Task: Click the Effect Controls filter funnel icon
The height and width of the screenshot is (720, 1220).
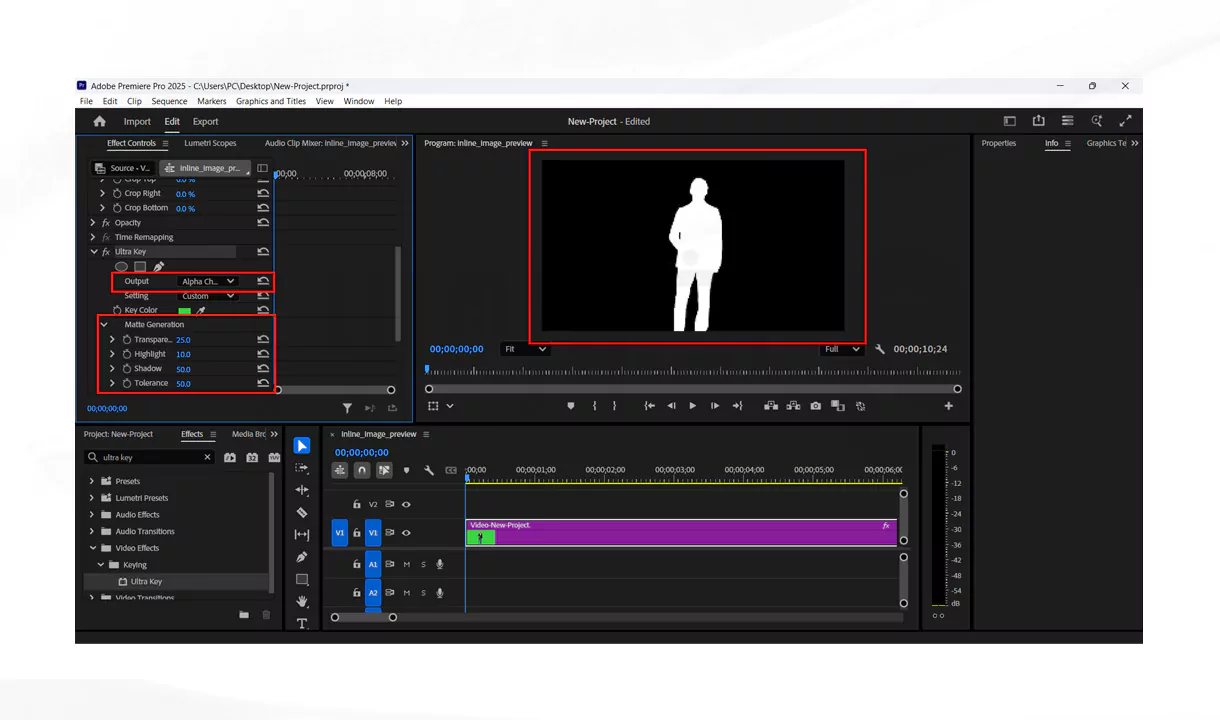Action: coord(347,408)
